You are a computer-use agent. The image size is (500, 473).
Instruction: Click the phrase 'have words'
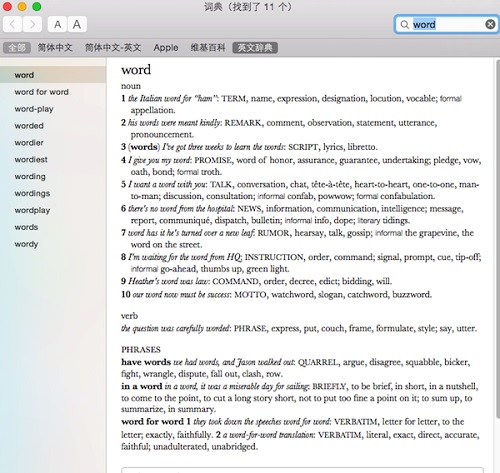146,362
